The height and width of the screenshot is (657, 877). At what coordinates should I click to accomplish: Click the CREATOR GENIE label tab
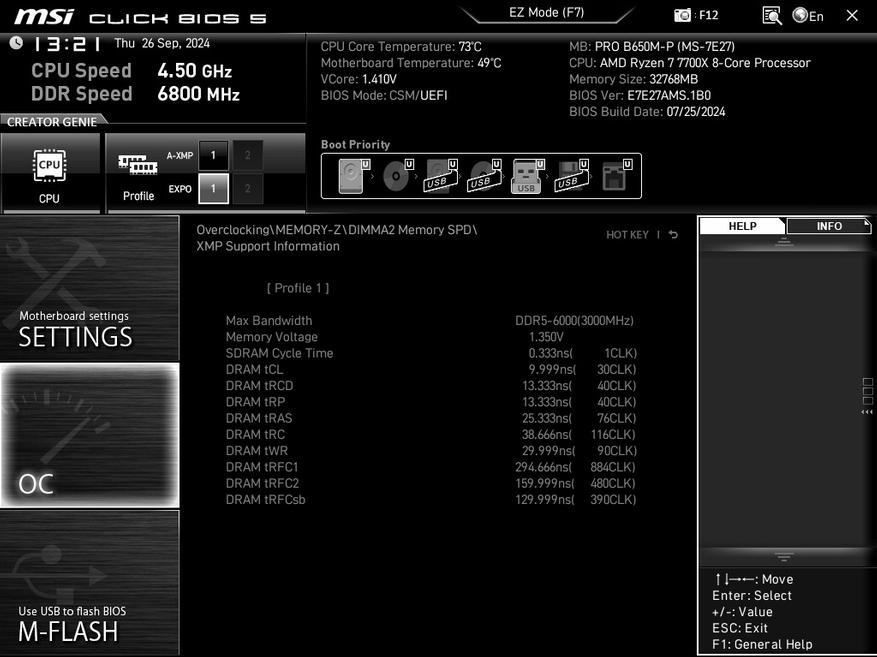click(x=52, y=122)
